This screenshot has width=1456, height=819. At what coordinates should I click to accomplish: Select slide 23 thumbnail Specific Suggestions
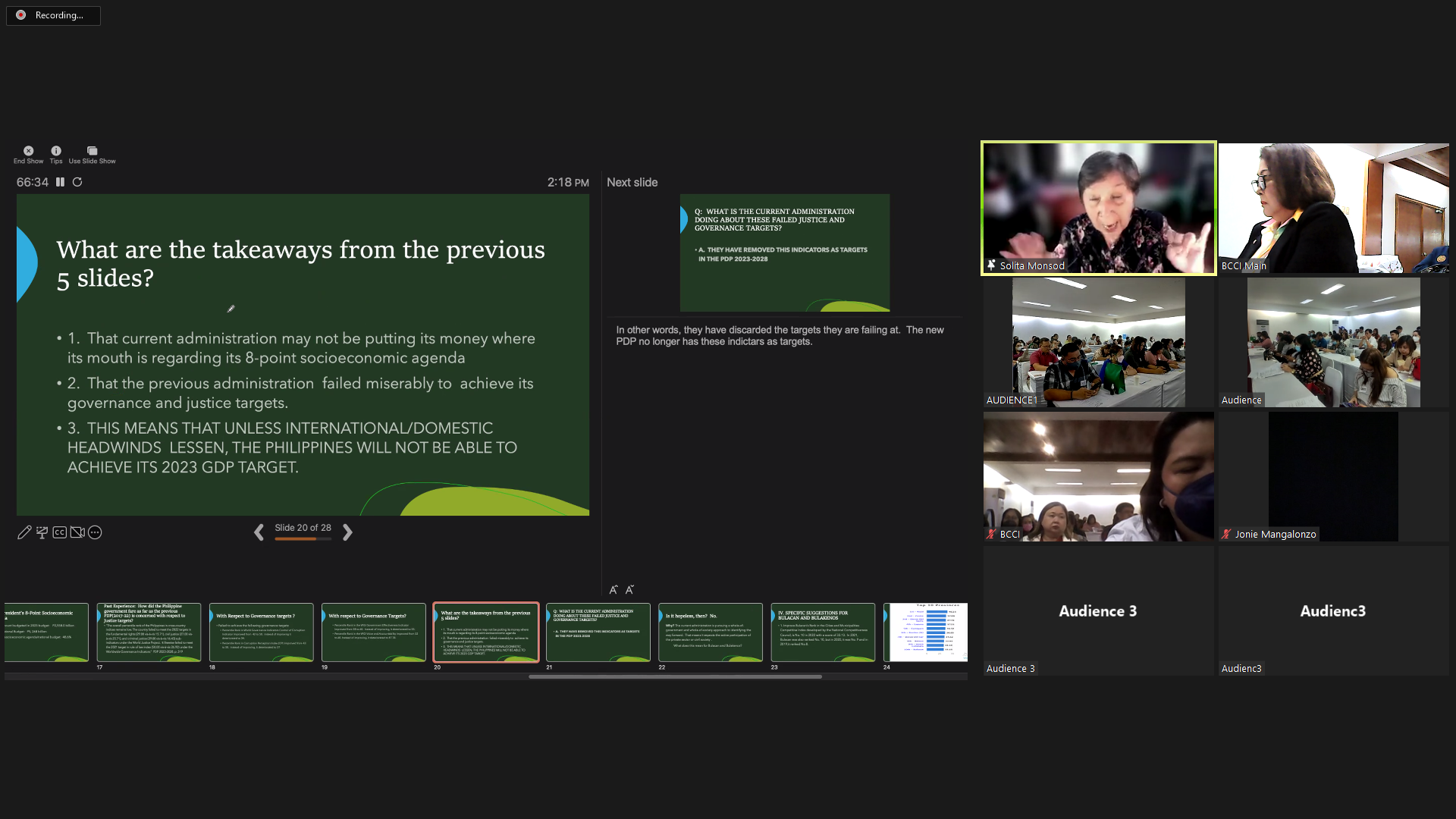[823, 632]
